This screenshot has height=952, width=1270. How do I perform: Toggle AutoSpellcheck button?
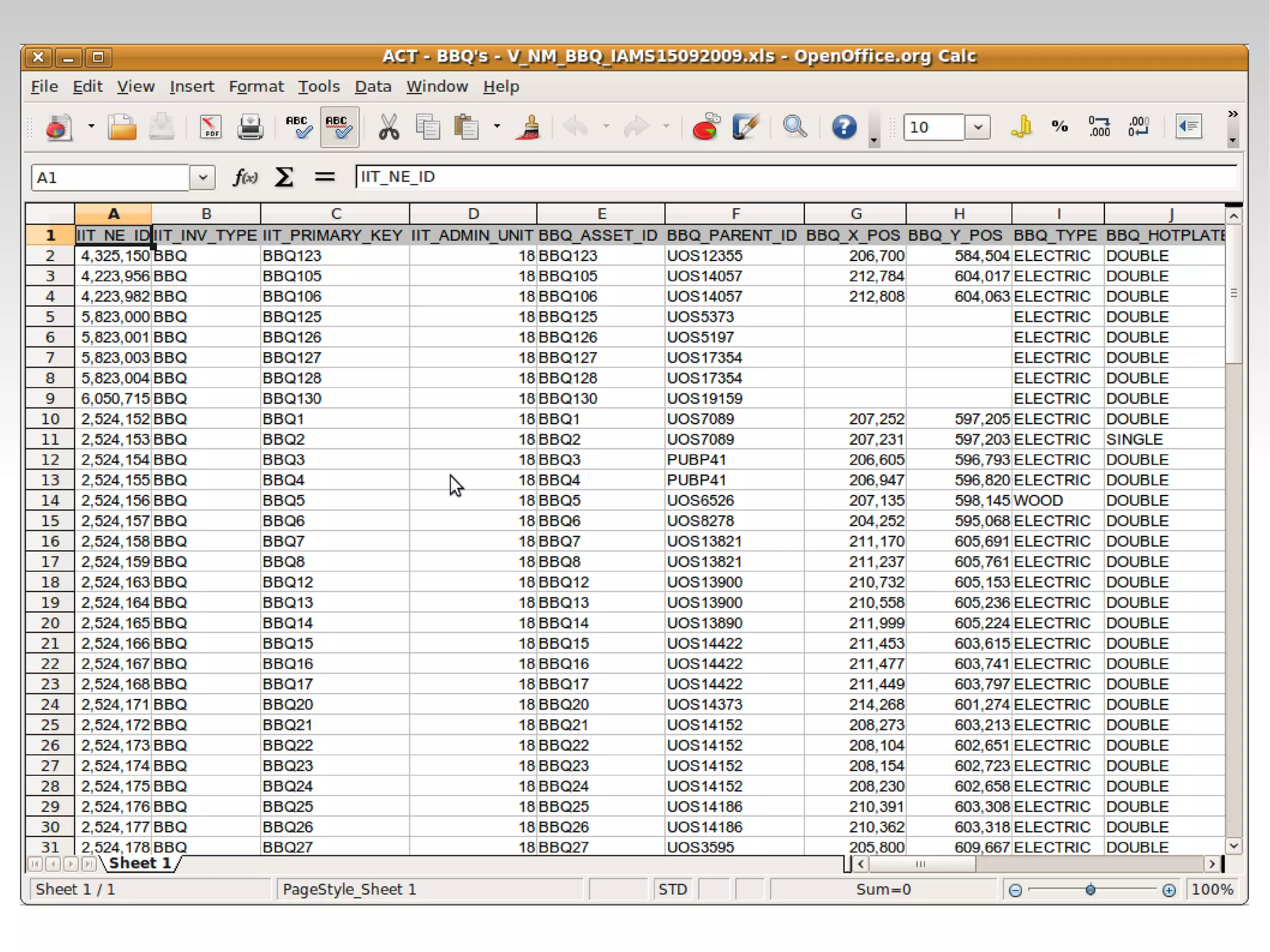339,127
